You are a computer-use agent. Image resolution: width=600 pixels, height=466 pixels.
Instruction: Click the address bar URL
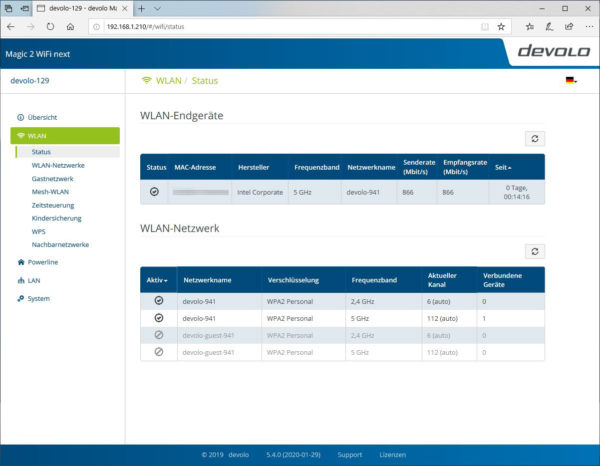145,27
